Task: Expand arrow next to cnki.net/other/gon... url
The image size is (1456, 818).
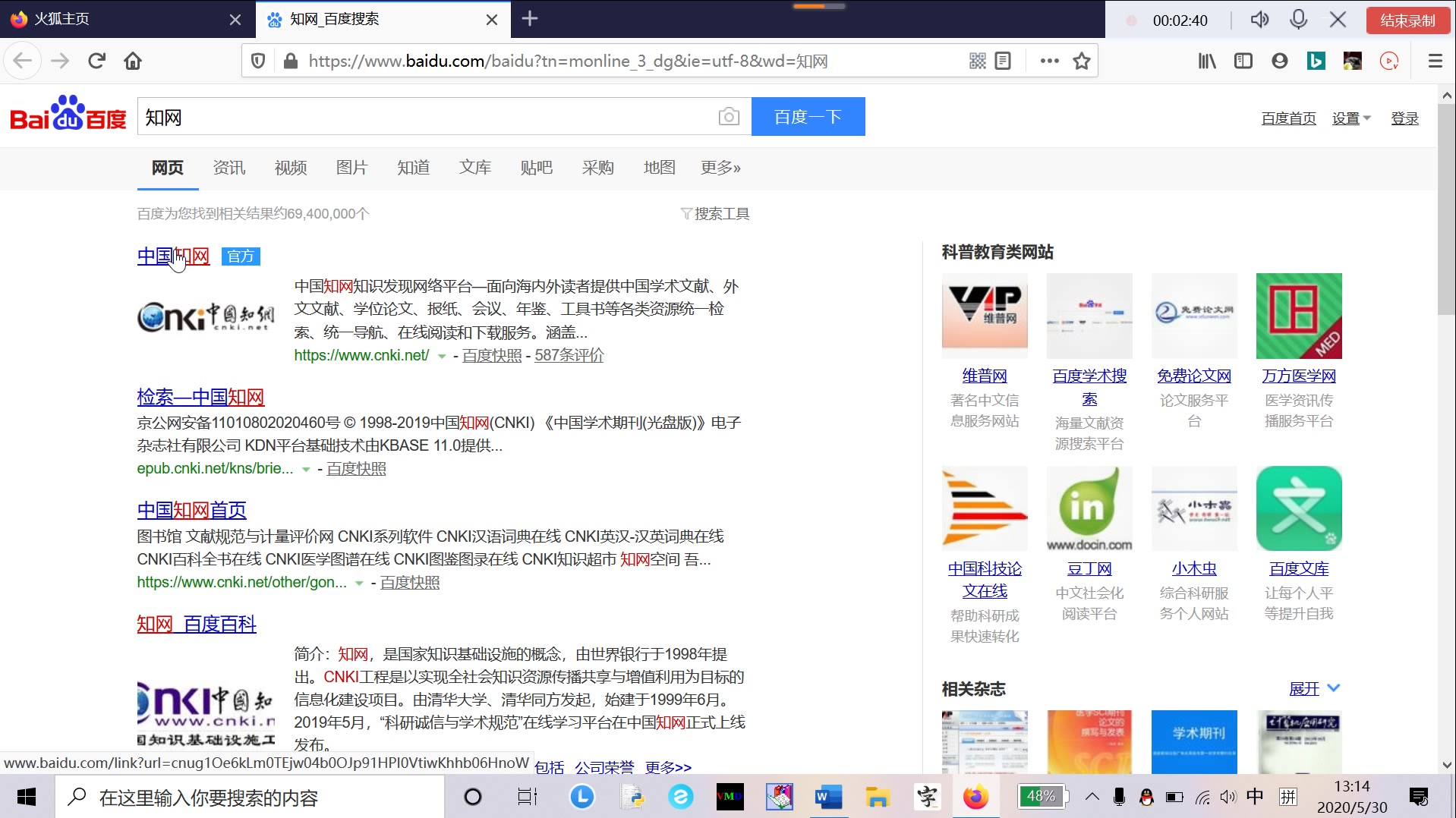Action: (x=359, y=584)
